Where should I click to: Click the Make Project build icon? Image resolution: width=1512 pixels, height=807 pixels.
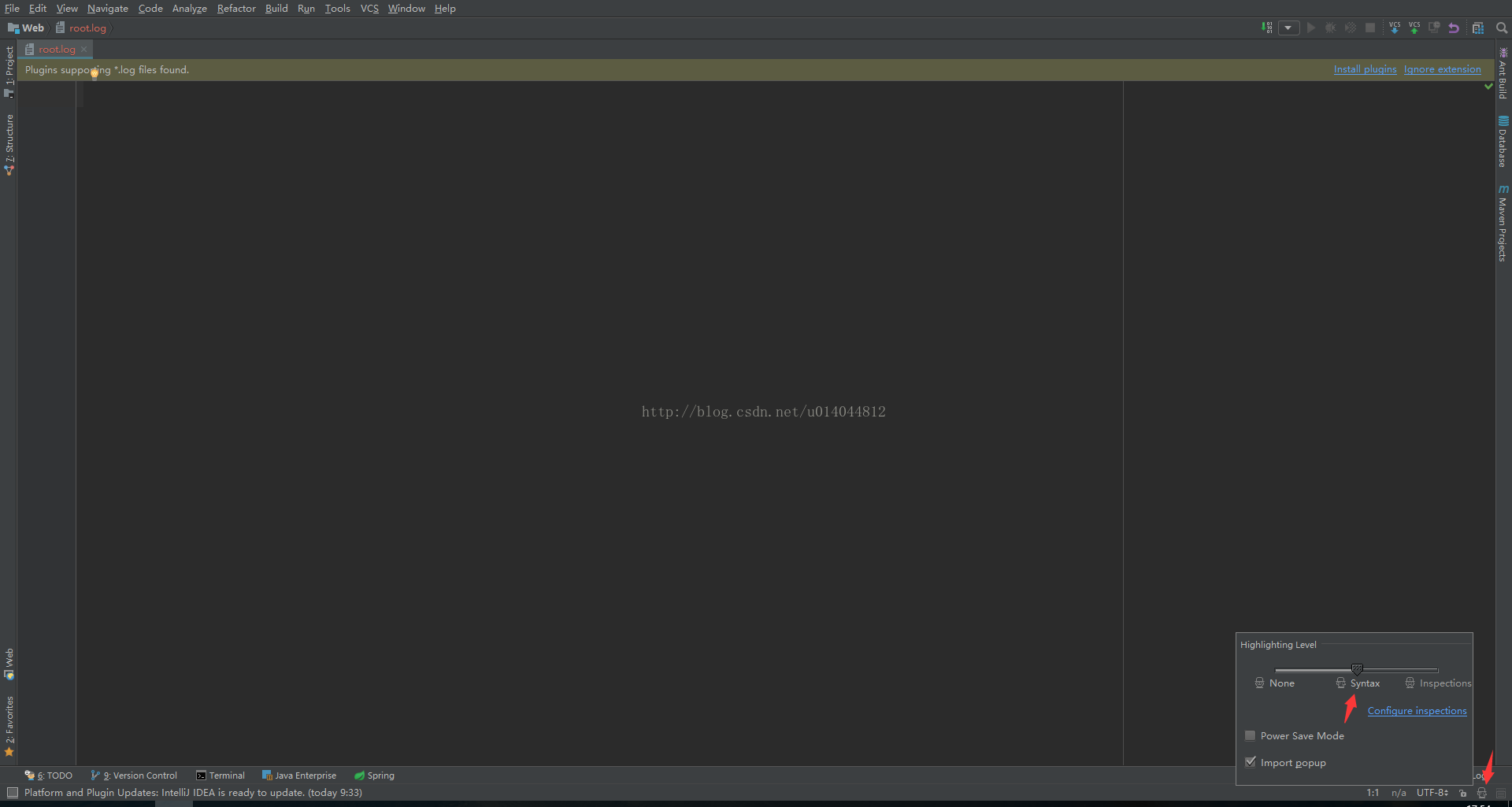(x=1267, y=28)
